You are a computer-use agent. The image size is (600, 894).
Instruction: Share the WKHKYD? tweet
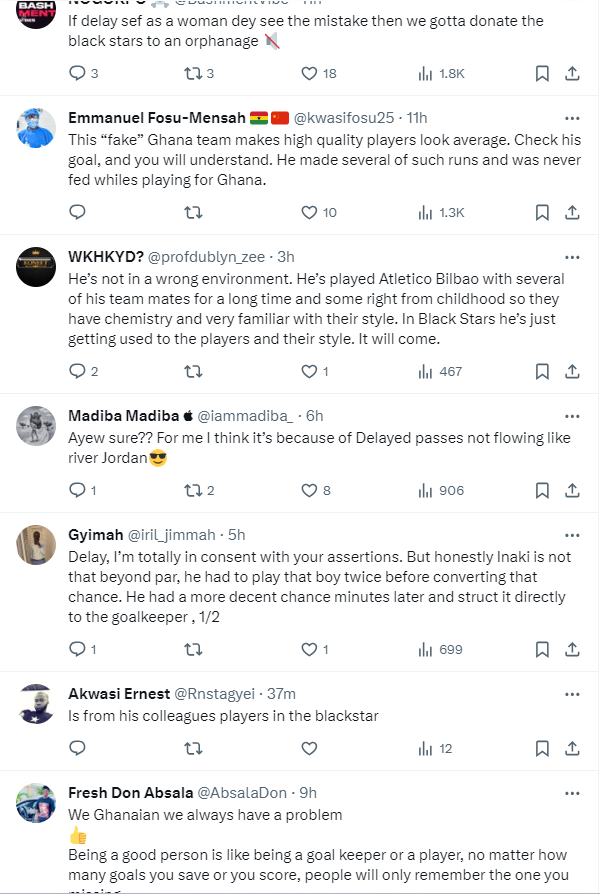pyautogui.click(x=572, y=371)
